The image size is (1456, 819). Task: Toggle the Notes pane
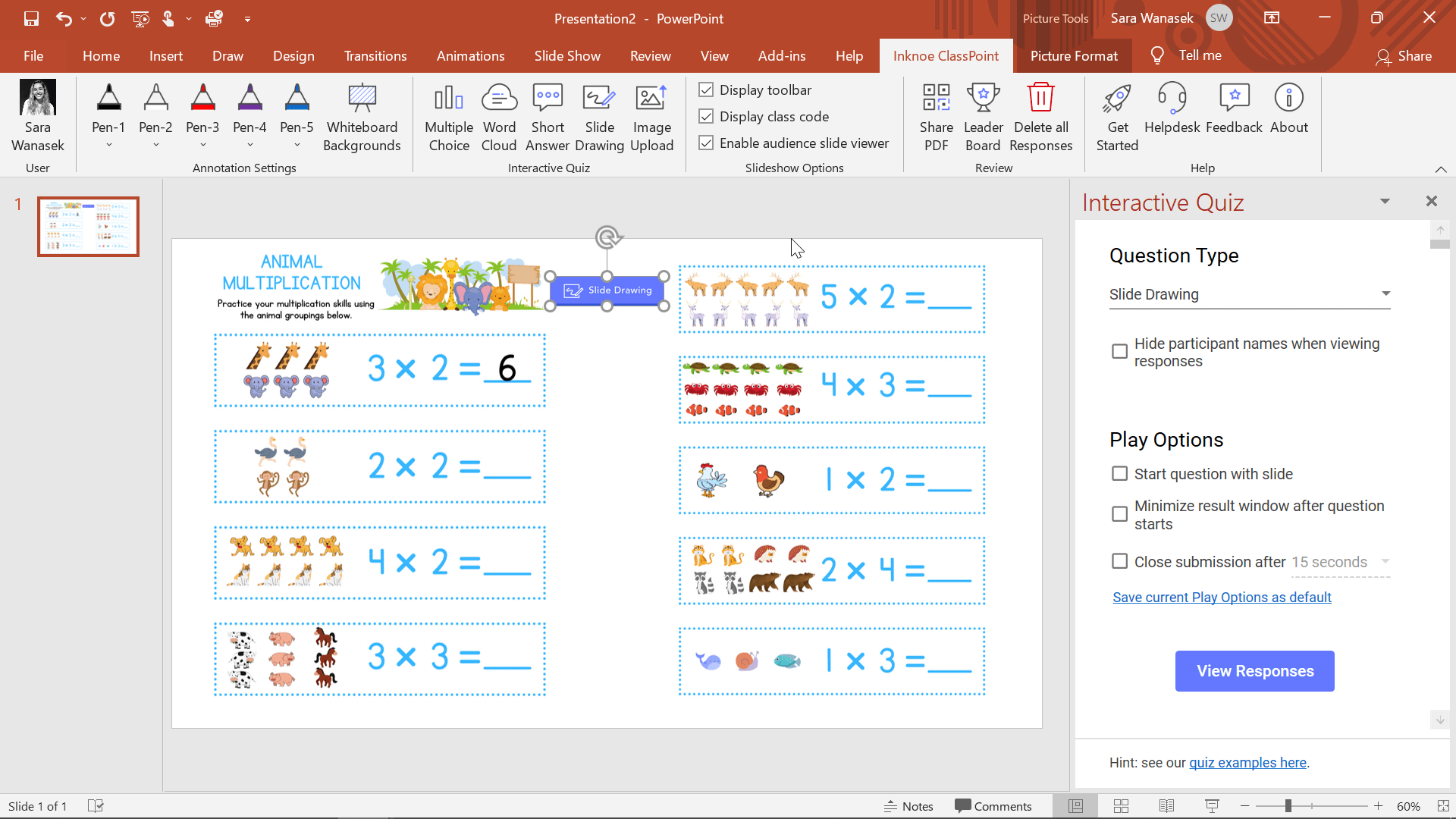pos(908,806)
